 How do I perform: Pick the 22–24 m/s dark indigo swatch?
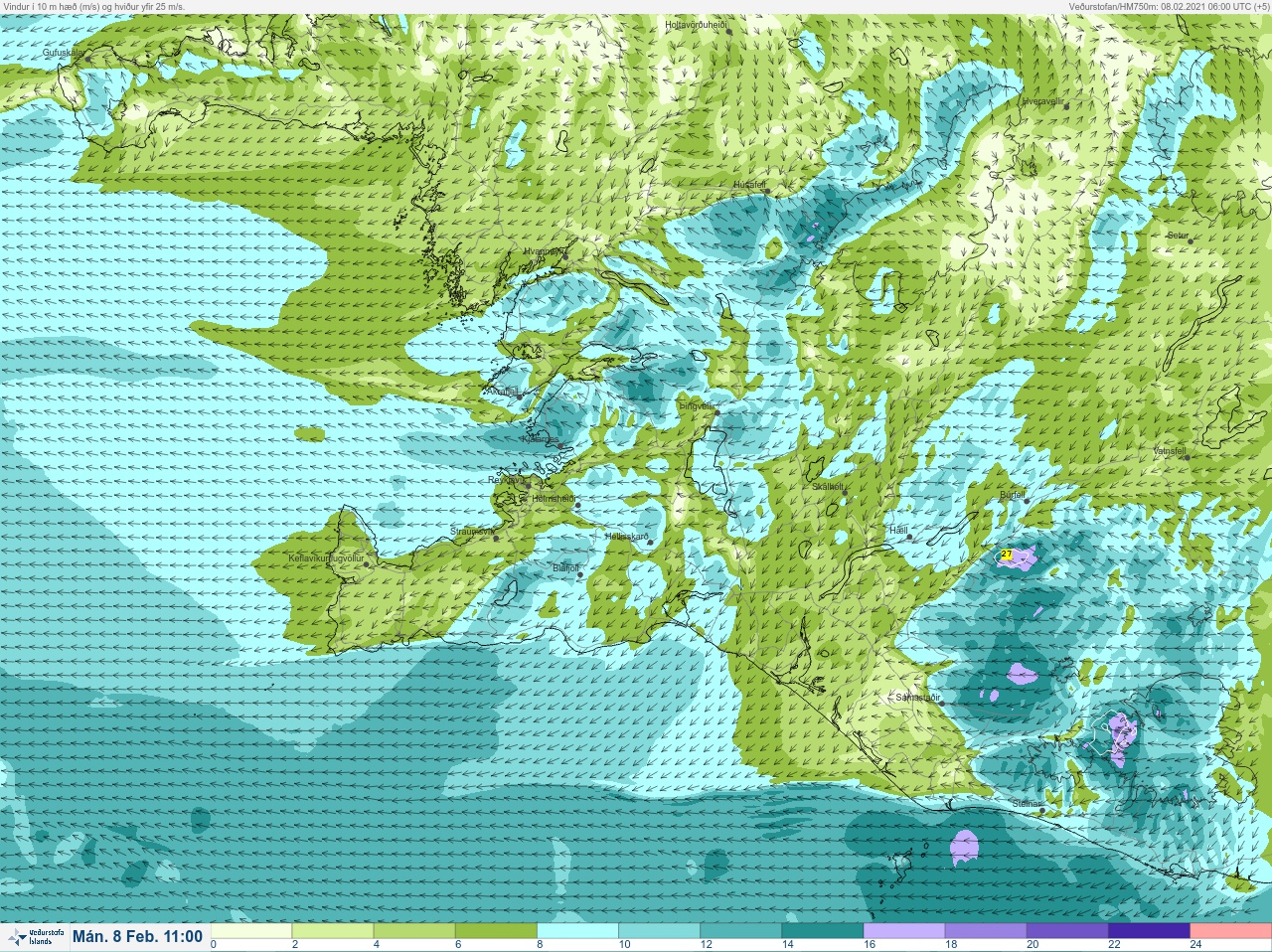tap(1148, 931)
